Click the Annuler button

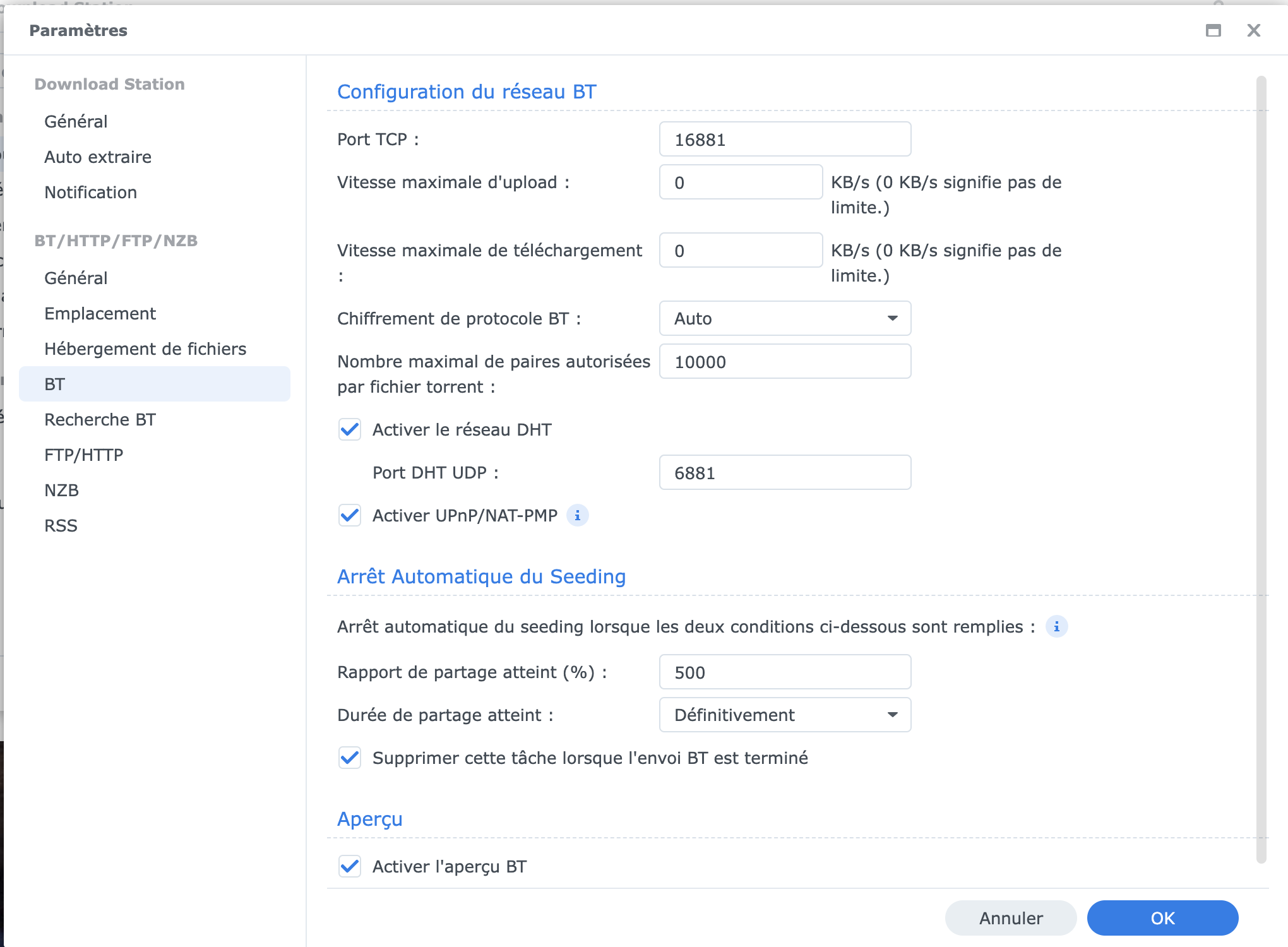click(x=1010, y=919)
